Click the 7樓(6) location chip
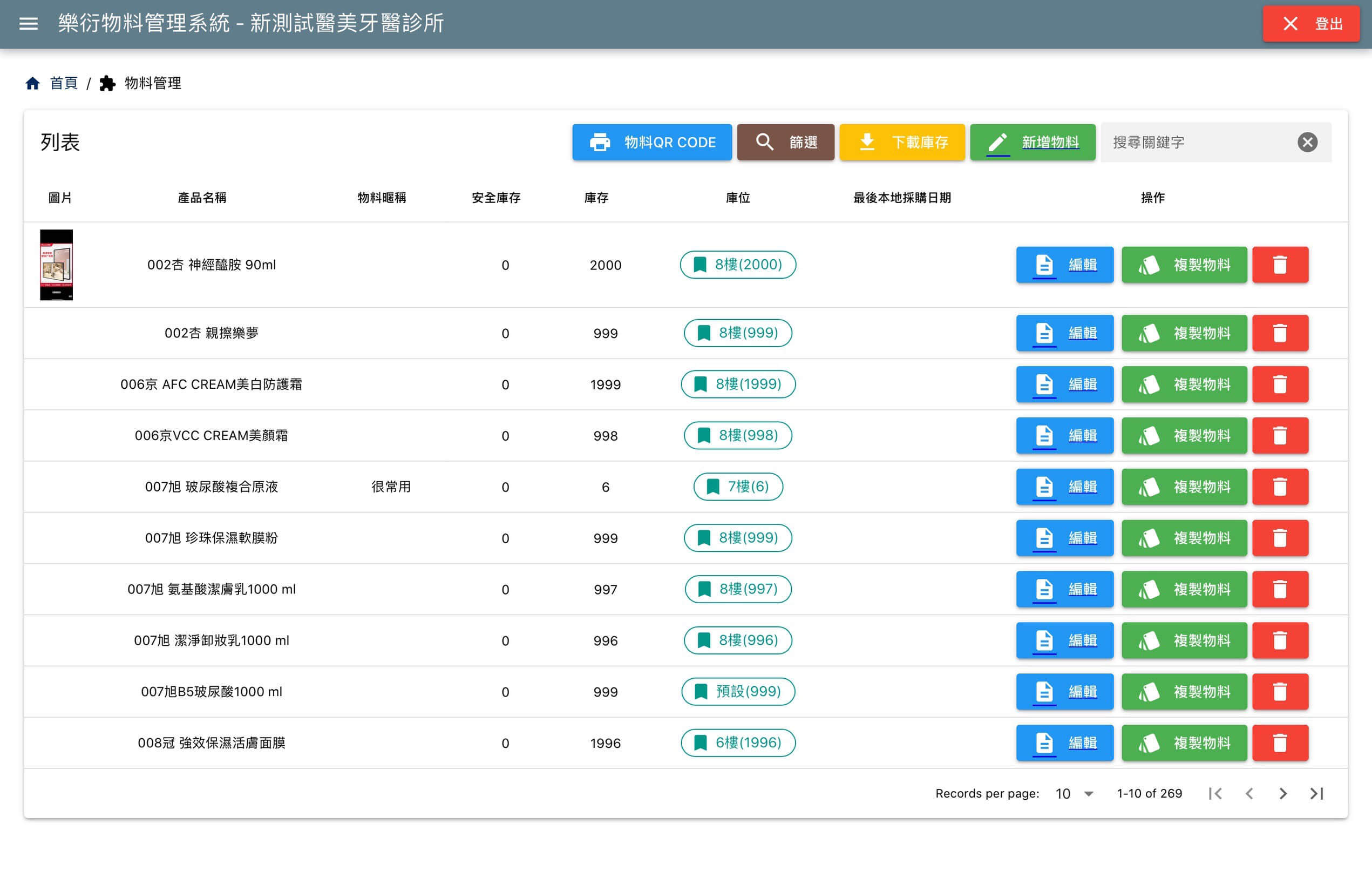Screen dimensions: 1372x891 pos(738,487)
